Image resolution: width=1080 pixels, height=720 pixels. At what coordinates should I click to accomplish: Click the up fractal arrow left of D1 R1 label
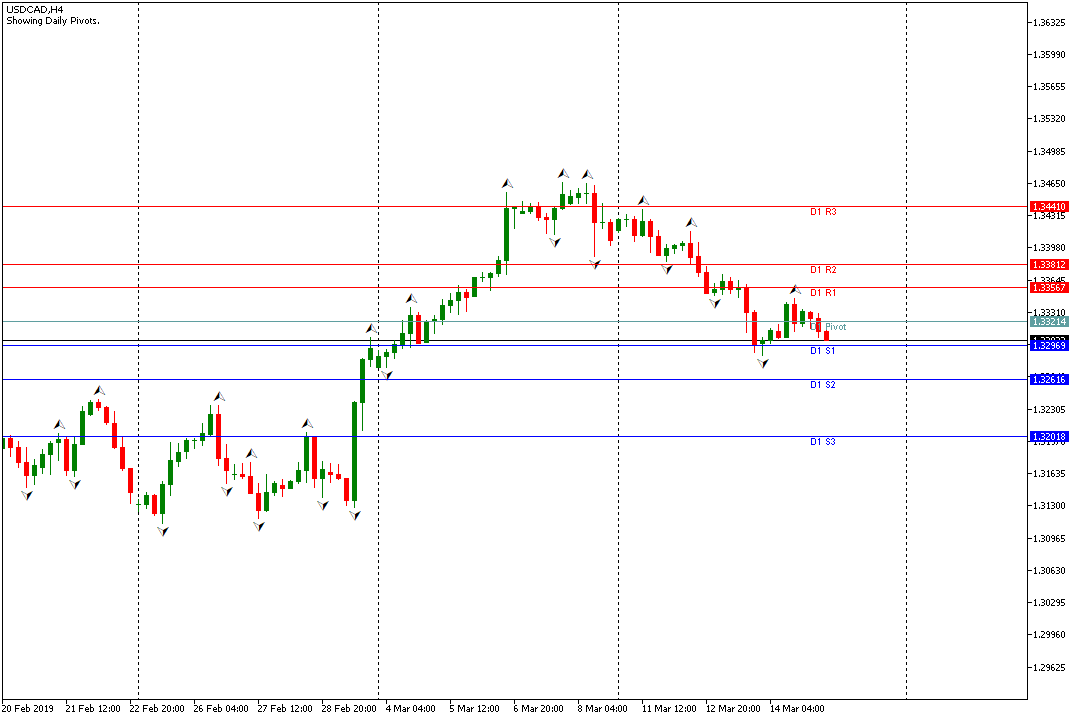click(795, 289)
